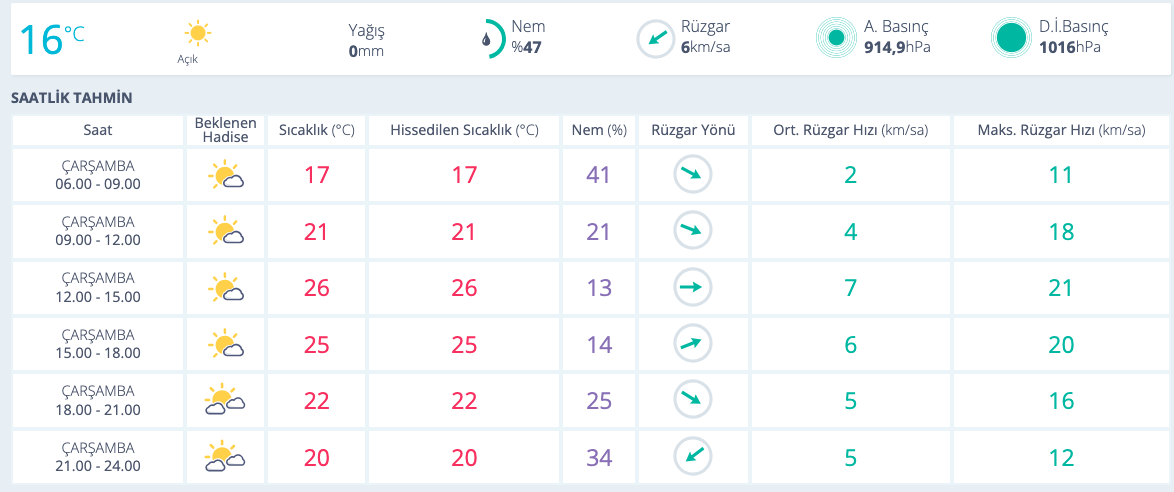The height and width of the screenshot is (492, 1174).
Task: Select the 'Hissedilen Sıcaklık (°C)' column header
Action: pos(464,131)
